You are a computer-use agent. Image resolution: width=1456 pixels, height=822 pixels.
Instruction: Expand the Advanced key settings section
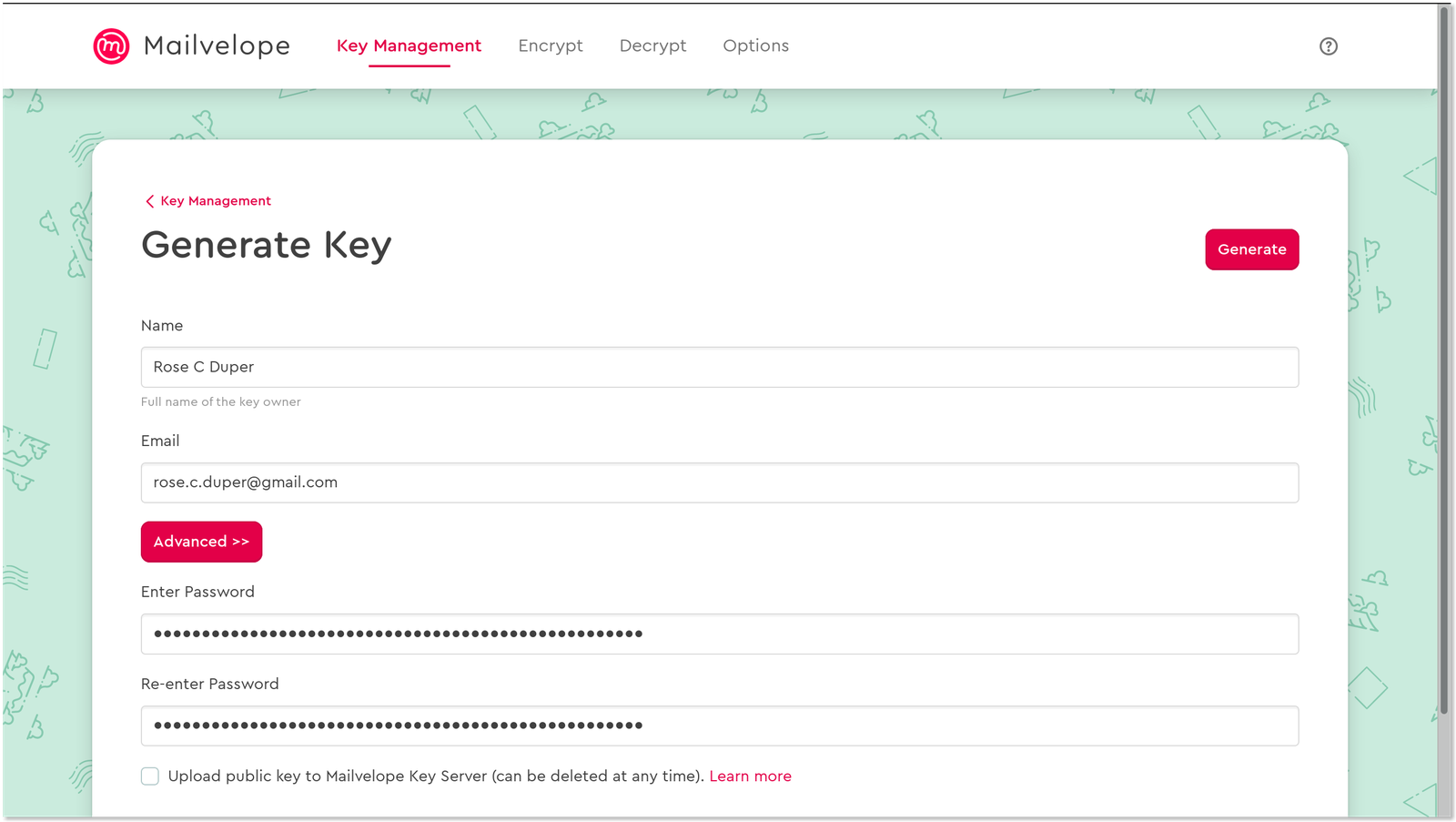coord(201,541)
